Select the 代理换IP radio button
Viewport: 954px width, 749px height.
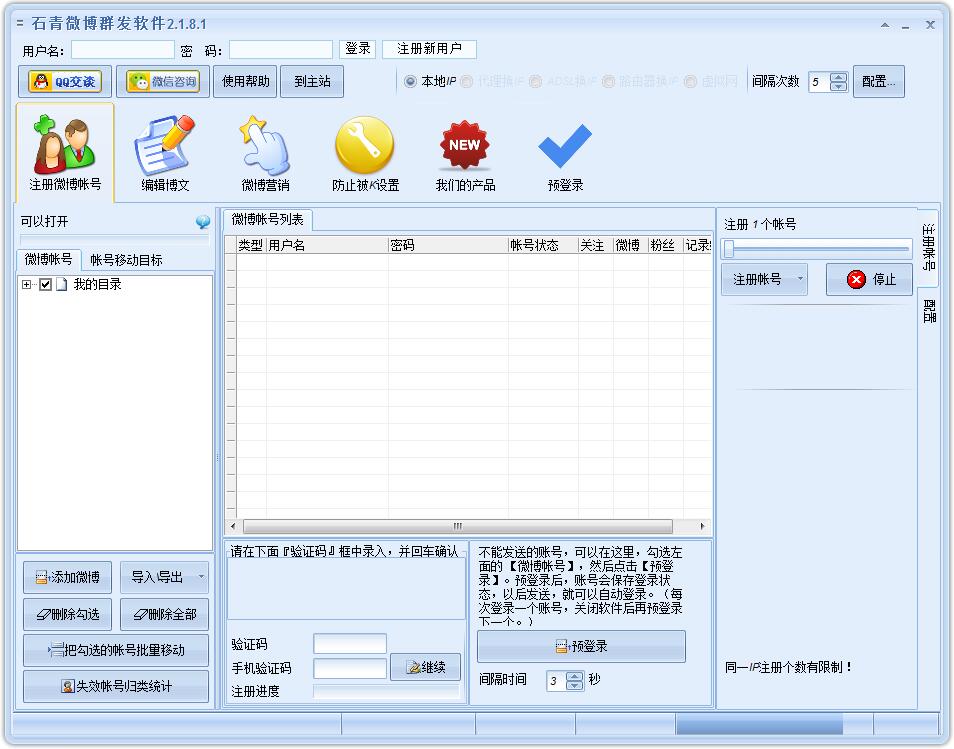tap(467, 82)
